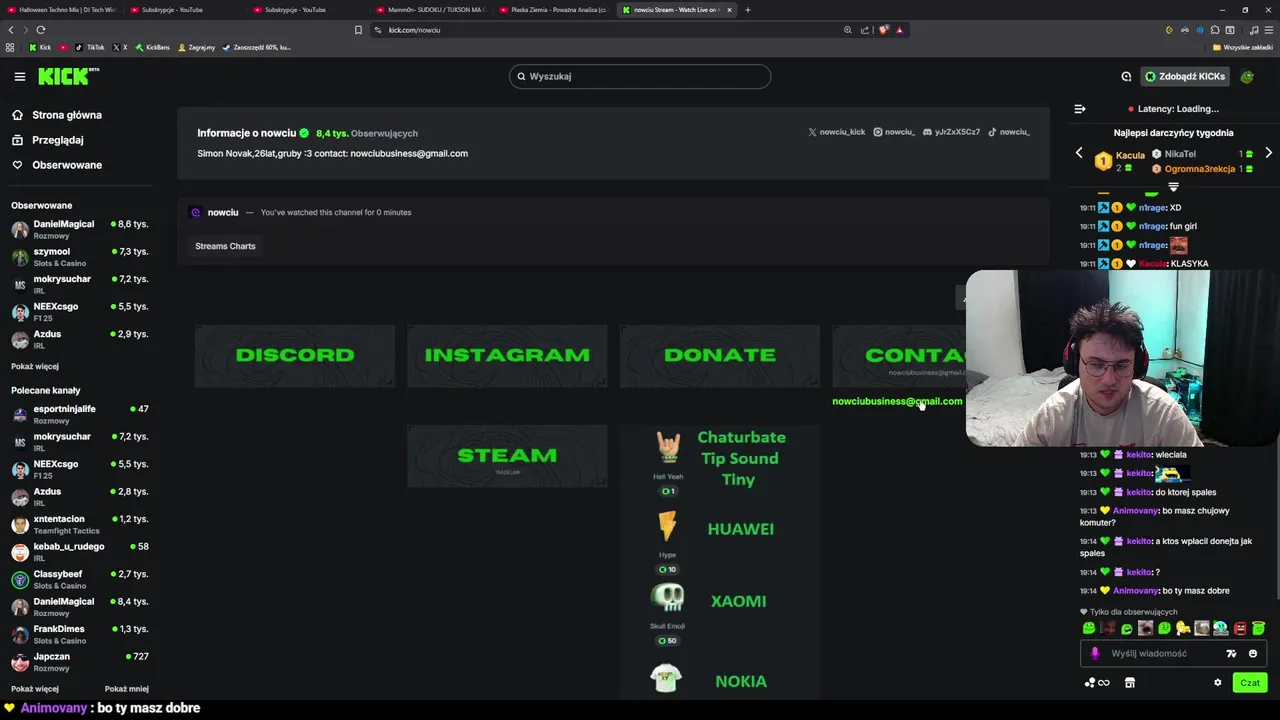Open the Discord invite yJrZxX5Cz7 link

[x=951, y=132]
